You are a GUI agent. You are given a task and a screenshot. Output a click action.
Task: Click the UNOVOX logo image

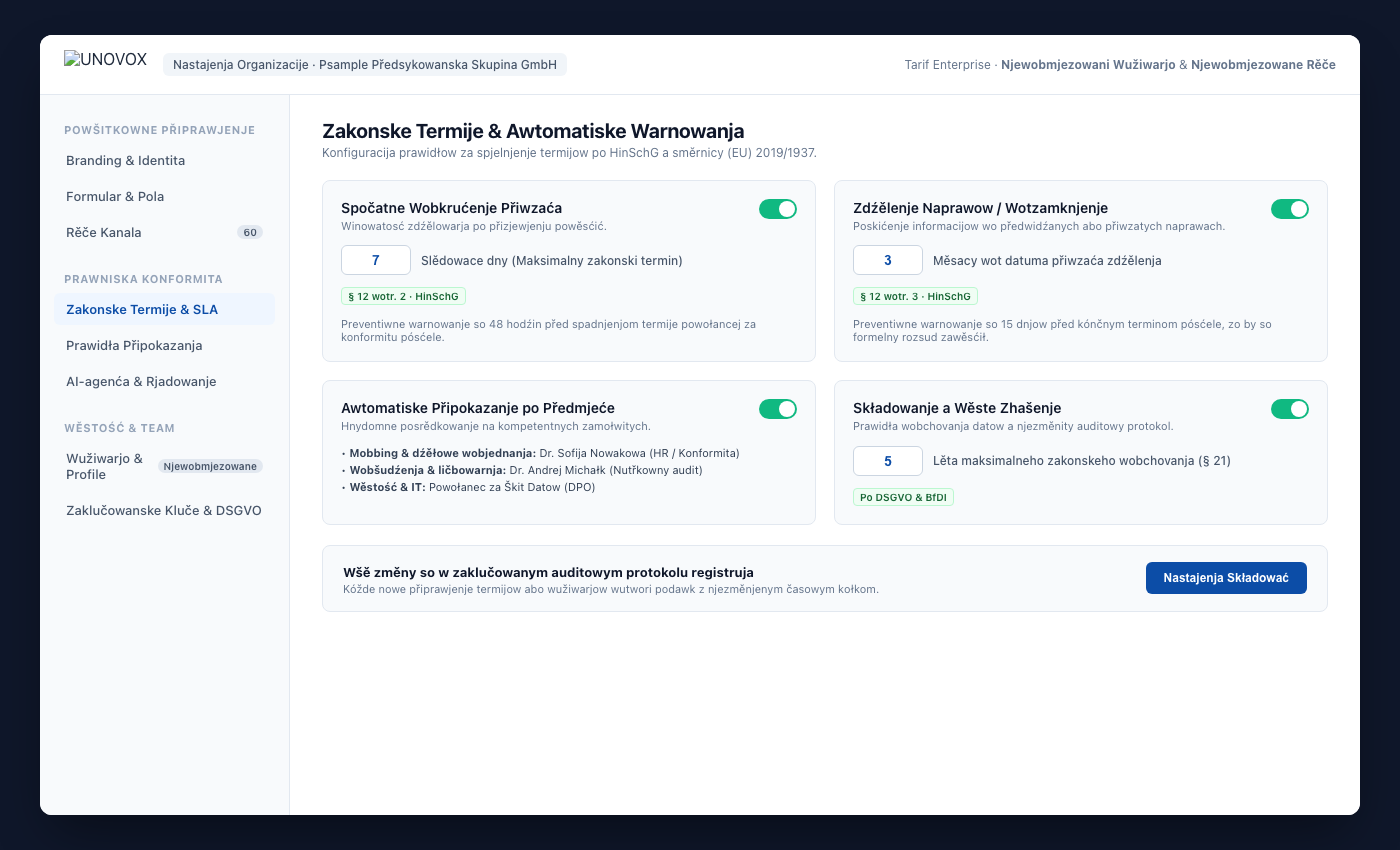click(106, 59)
